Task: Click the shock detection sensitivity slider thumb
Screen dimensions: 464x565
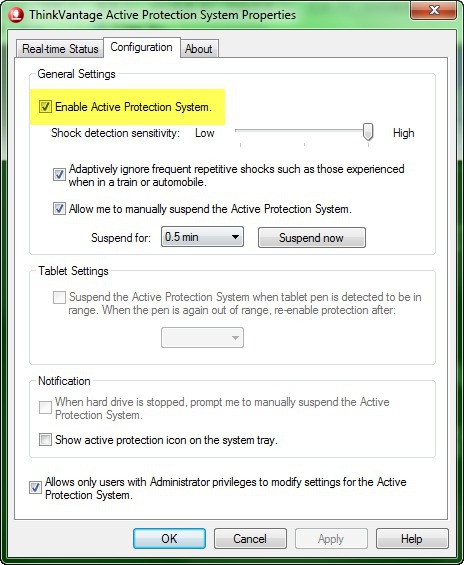Action: coord(368,132)
